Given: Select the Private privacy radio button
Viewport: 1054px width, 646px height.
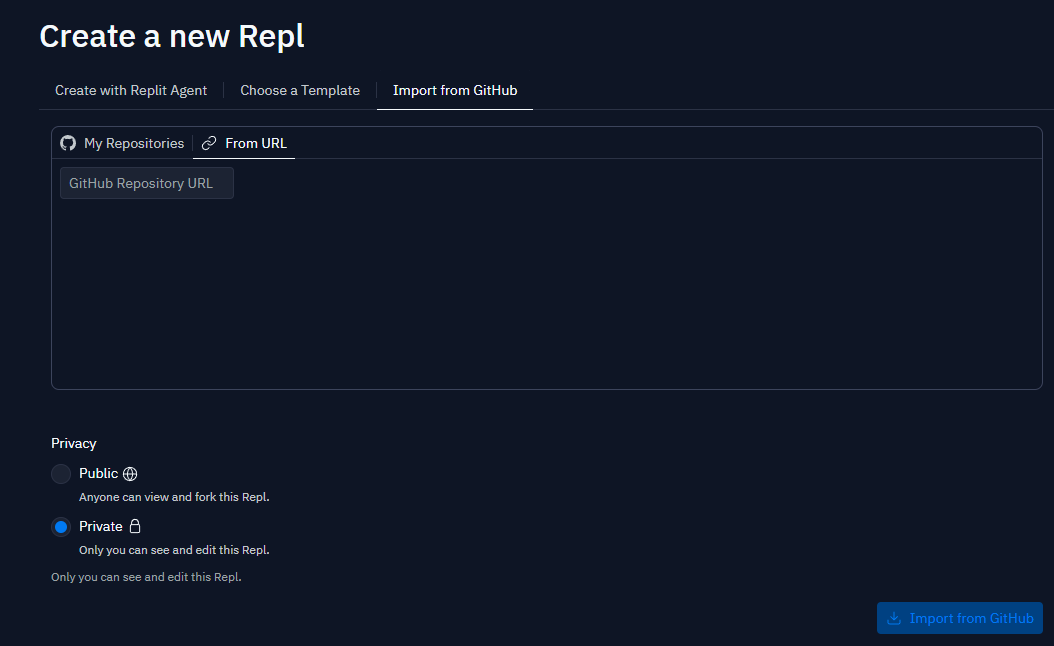Looking at the screenshot, I should tap(60, 527).
